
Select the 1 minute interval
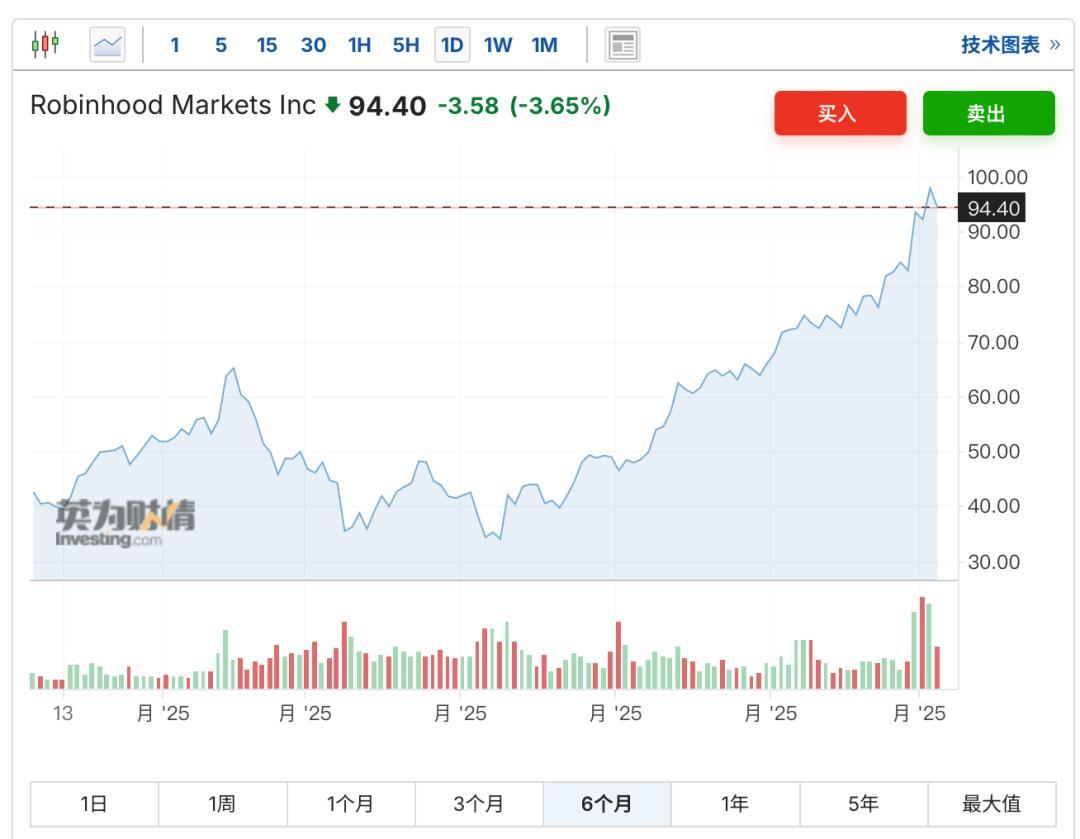(x=175, y=45)
